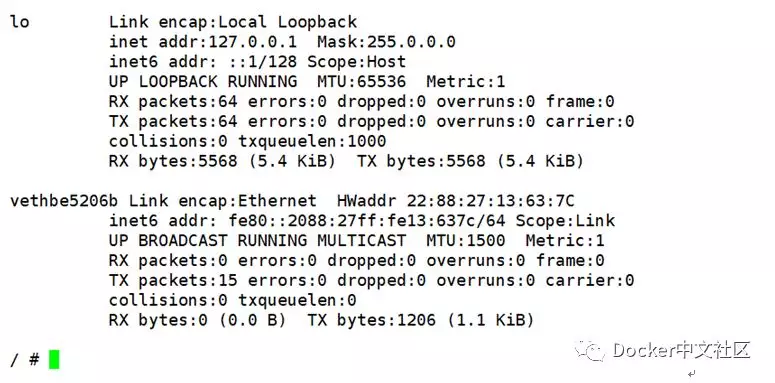Click the MTU:65536 value
Viewport: 775px width, 383px height.
pyautogui.click(x=361, y=82)
